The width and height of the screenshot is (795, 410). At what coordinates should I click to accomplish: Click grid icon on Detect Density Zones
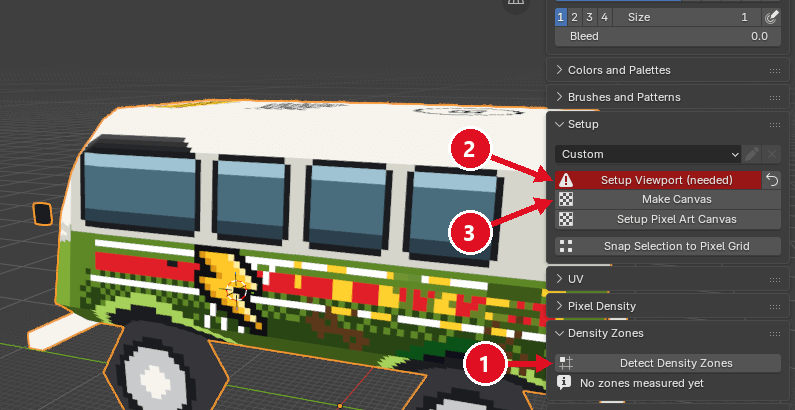566,363
